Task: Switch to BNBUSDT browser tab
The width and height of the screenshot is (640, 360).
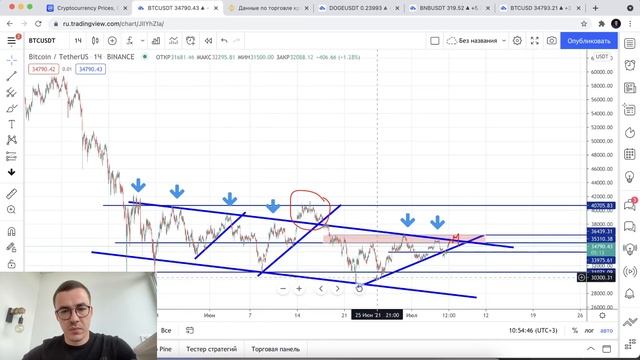Action: (449, 8)
